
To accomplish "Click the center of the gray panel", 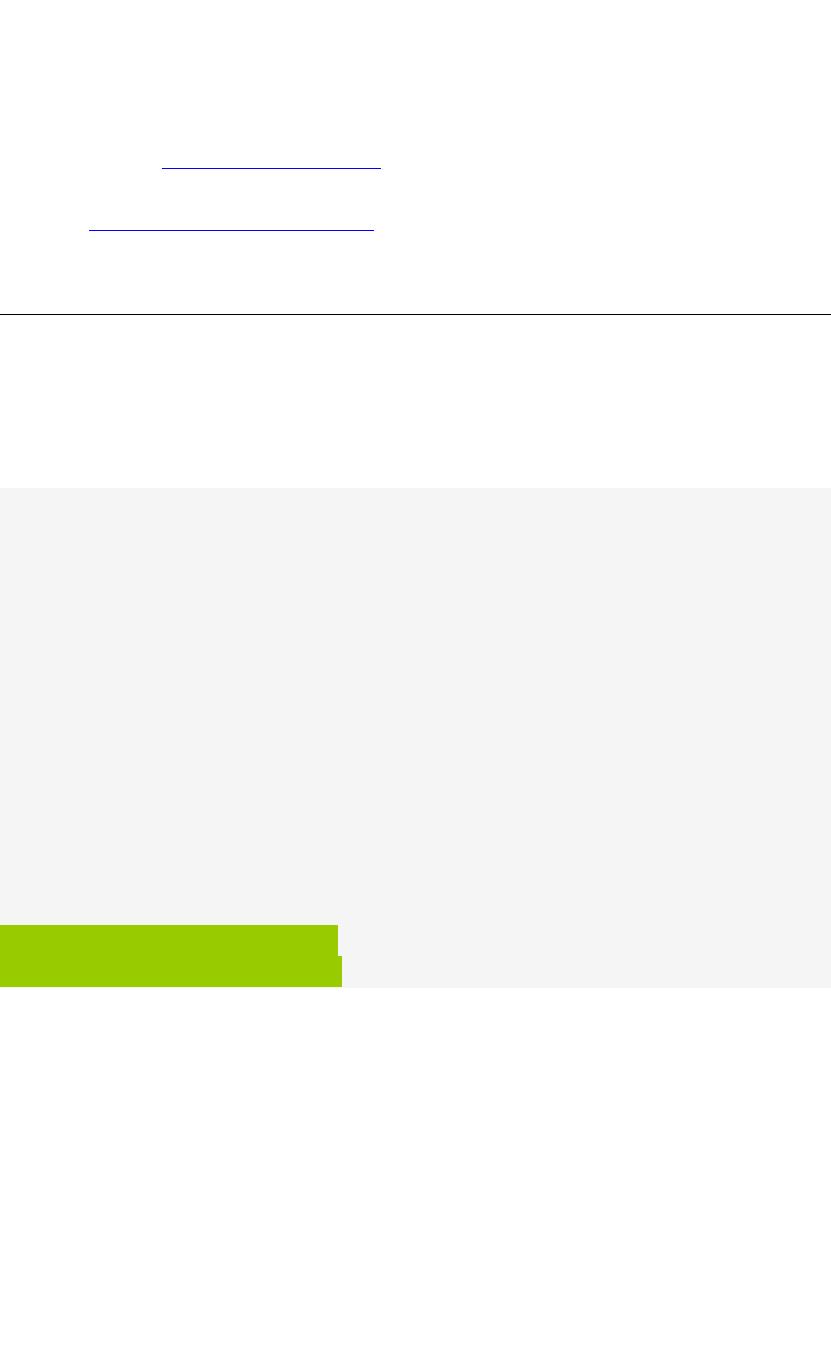I will pyautogui.click(x=415, y=737).
